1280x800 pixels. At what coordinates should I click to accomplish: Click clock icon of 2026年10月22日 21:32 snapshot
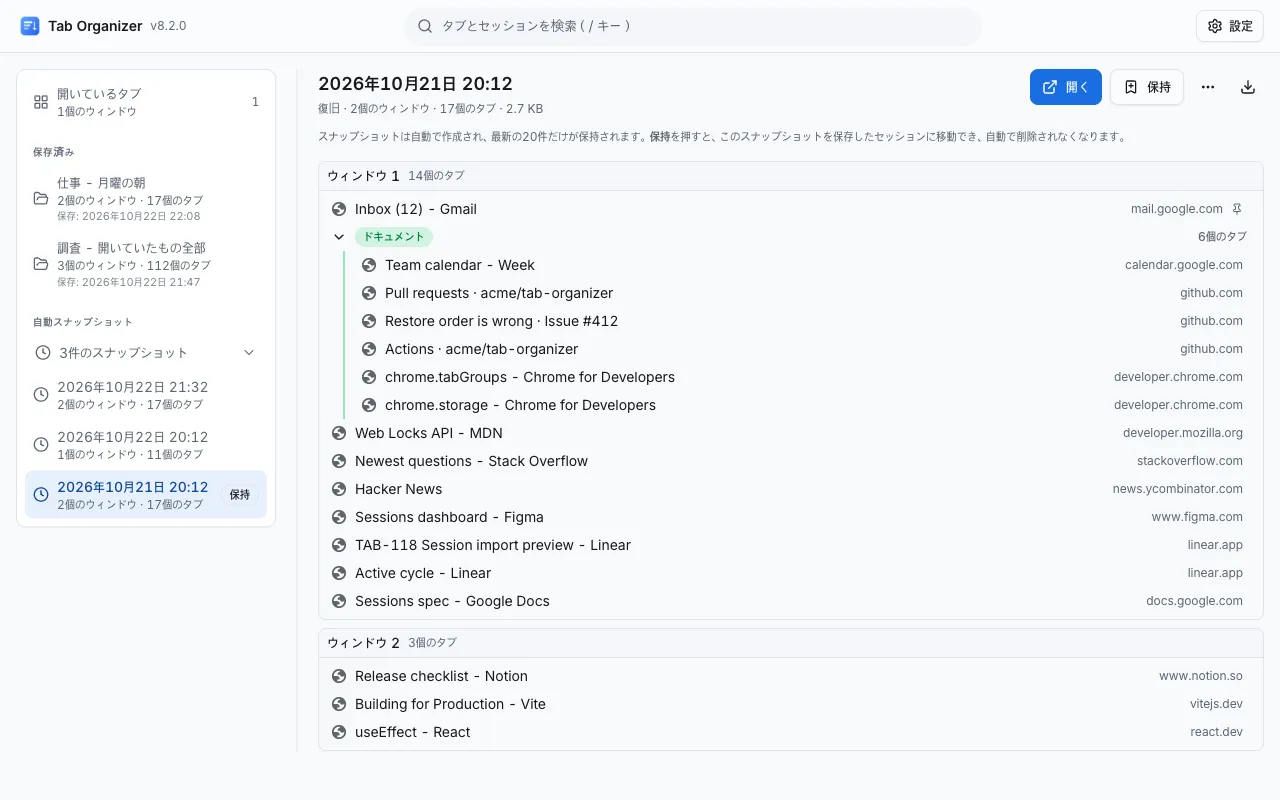point(41,395)
